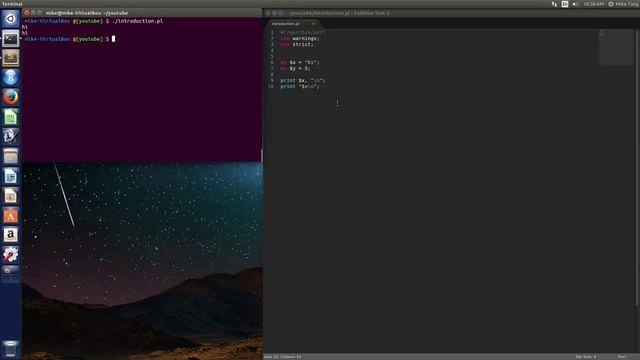
Task: Click the 'print "$x\n";' line
Action: tap(300, 87)
